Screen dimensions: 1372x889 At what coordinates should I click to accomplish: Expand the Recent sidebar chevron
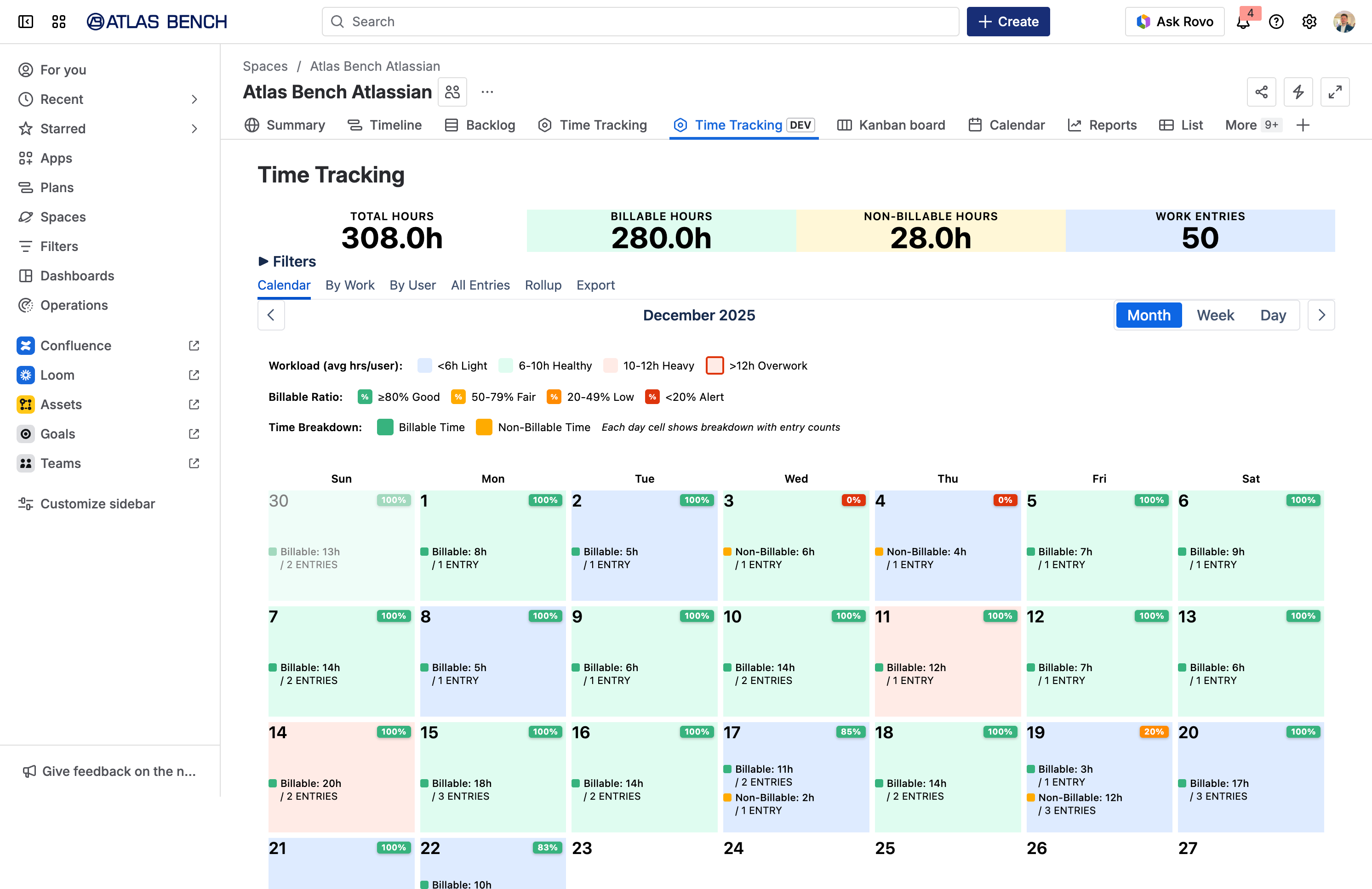(194, 99)
